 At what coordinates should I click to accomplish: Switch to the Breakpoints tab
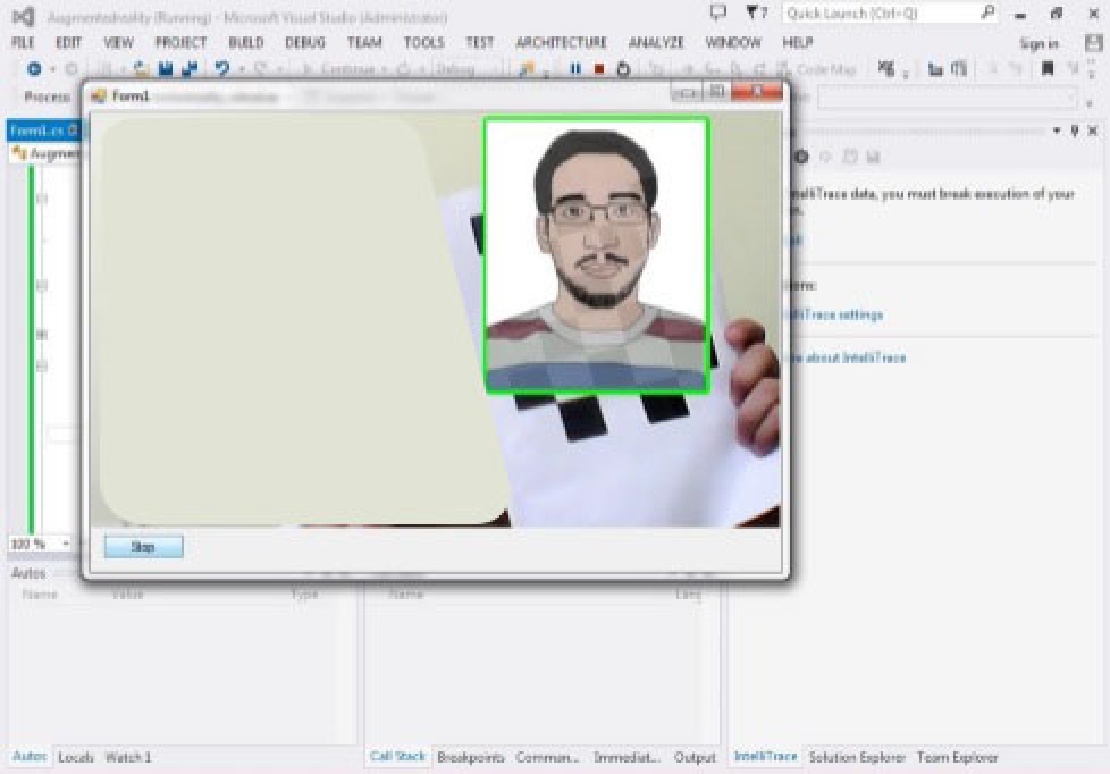471,757
